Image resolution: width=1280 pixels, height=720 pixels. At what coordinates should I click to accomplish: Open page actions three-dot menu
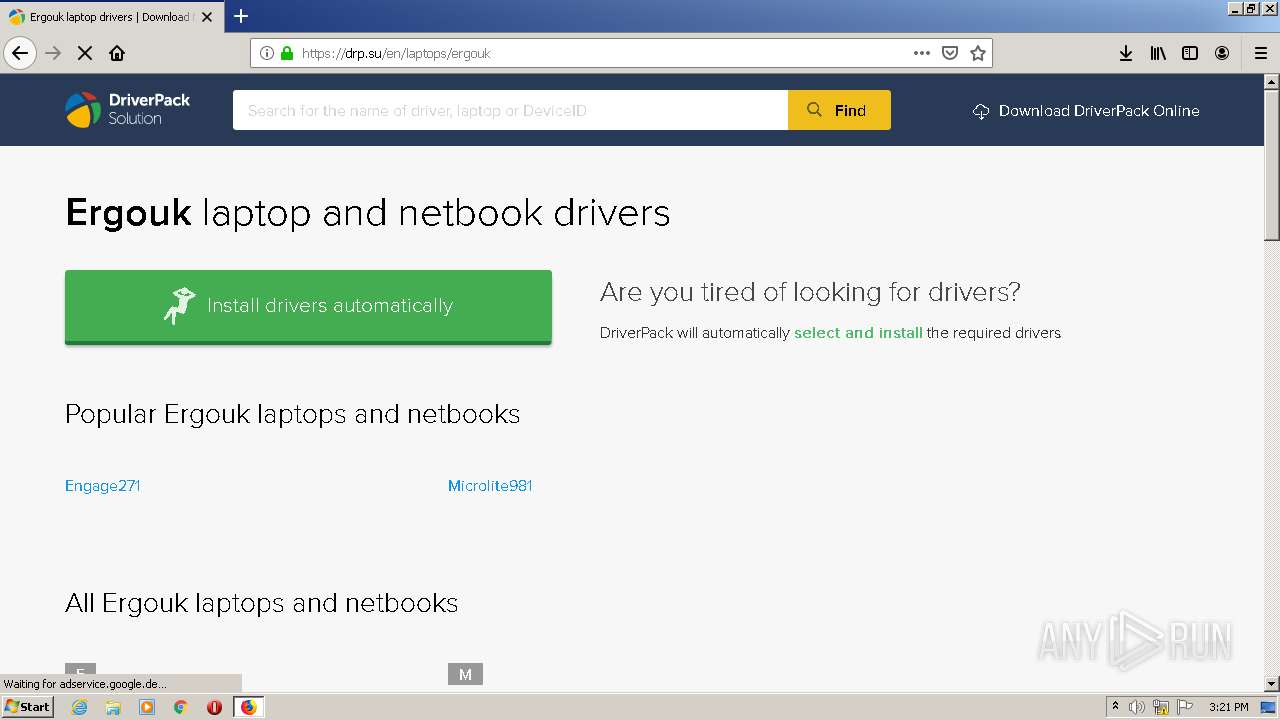click(922, 53)
